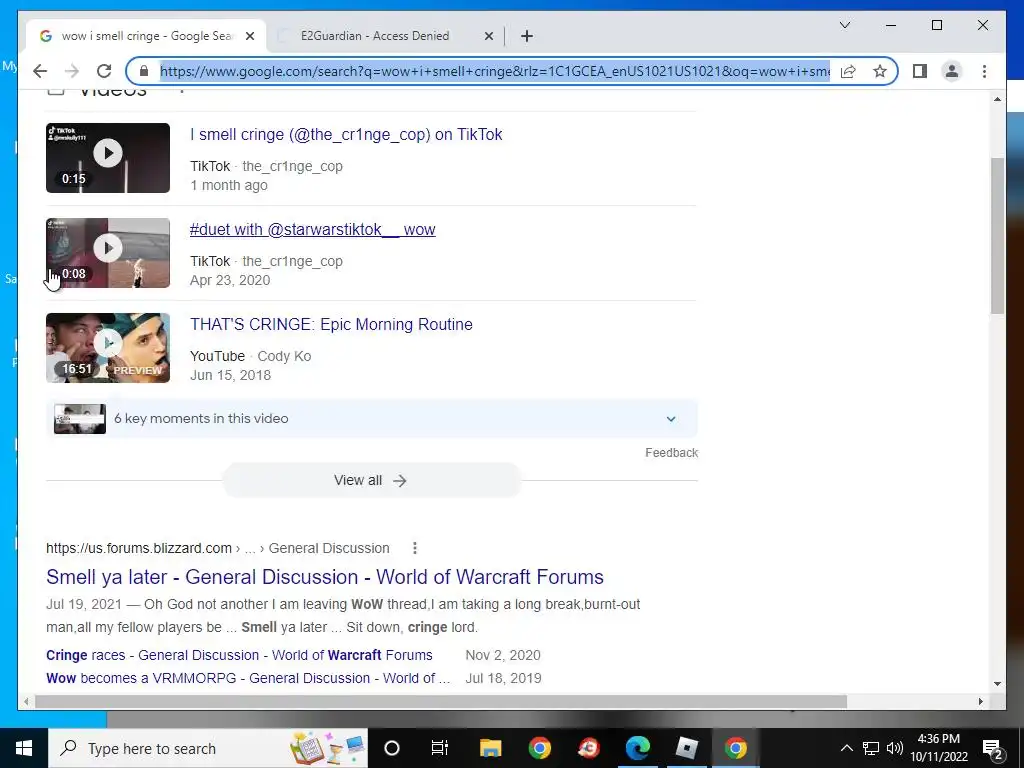Screen dimensions: 1024x768
Task: Go back to previous page in Chrome
Action: 40,71
